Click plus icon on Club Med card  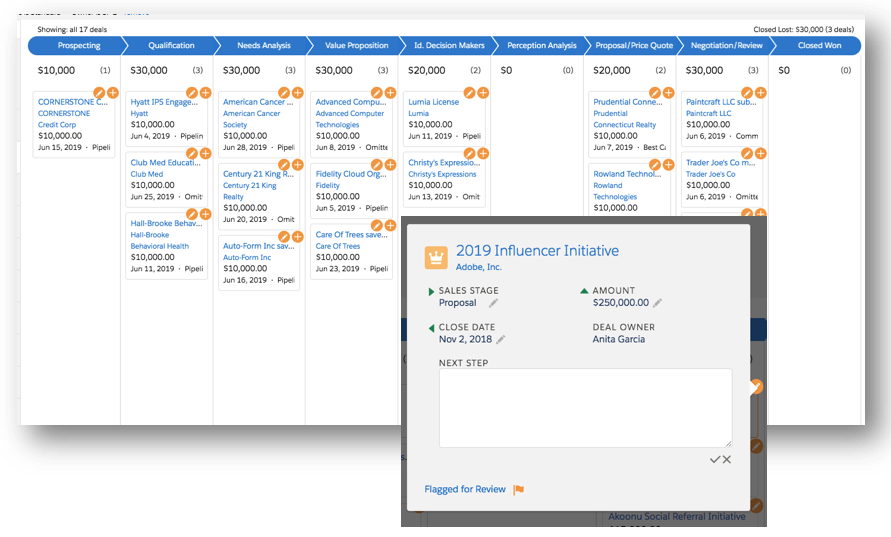[205, 153]
